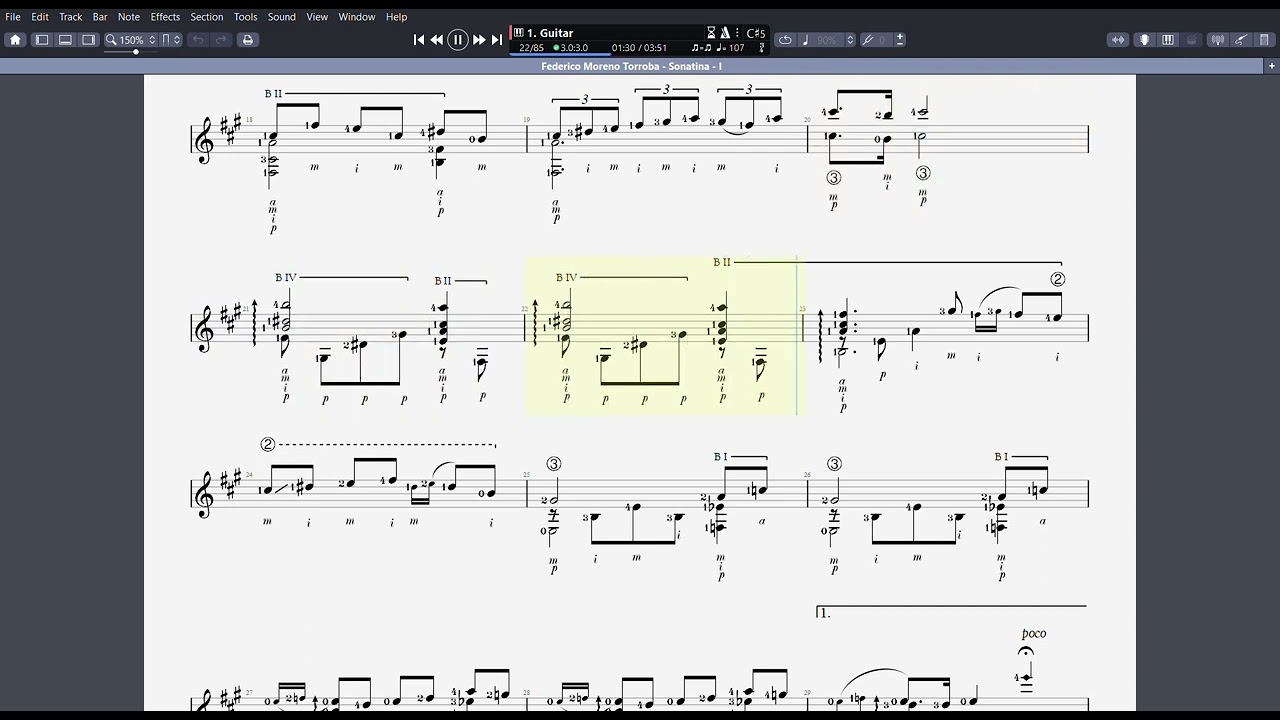
Task: Show the guitar fretboard panel icon
Action: point(1144,40)
